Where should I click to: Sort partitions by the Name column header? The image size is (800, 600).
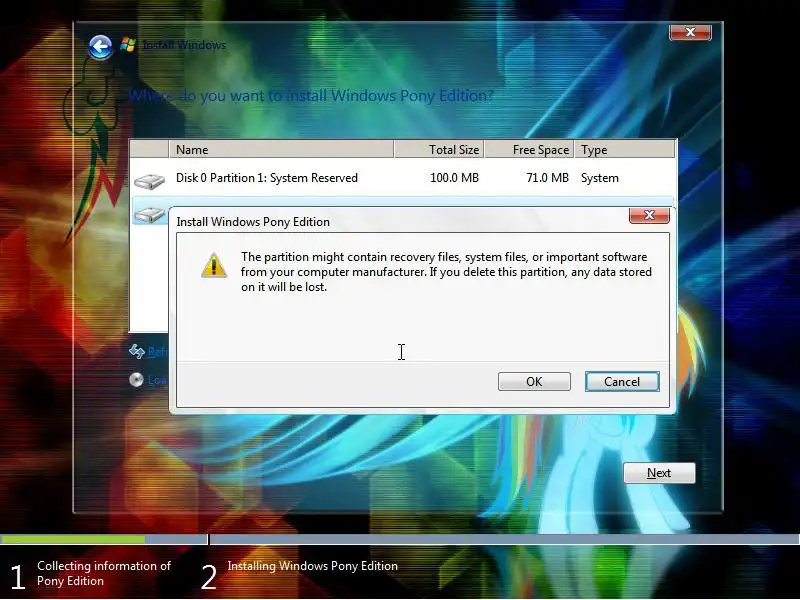click(x=281, y=149)
